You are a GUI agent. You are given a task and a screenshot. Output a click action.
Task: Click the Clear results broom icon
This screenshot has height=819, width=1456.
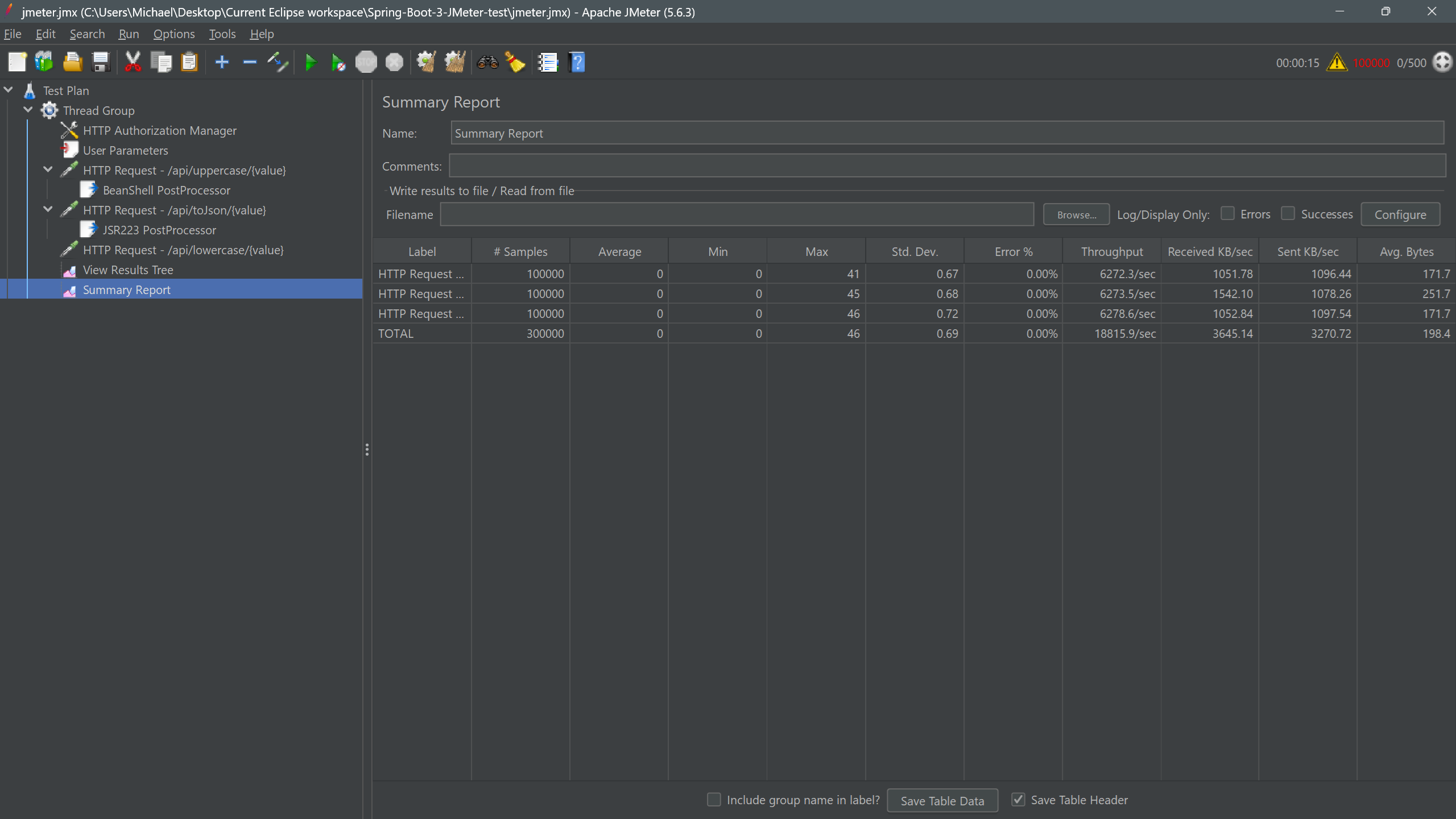coord(426,62)
